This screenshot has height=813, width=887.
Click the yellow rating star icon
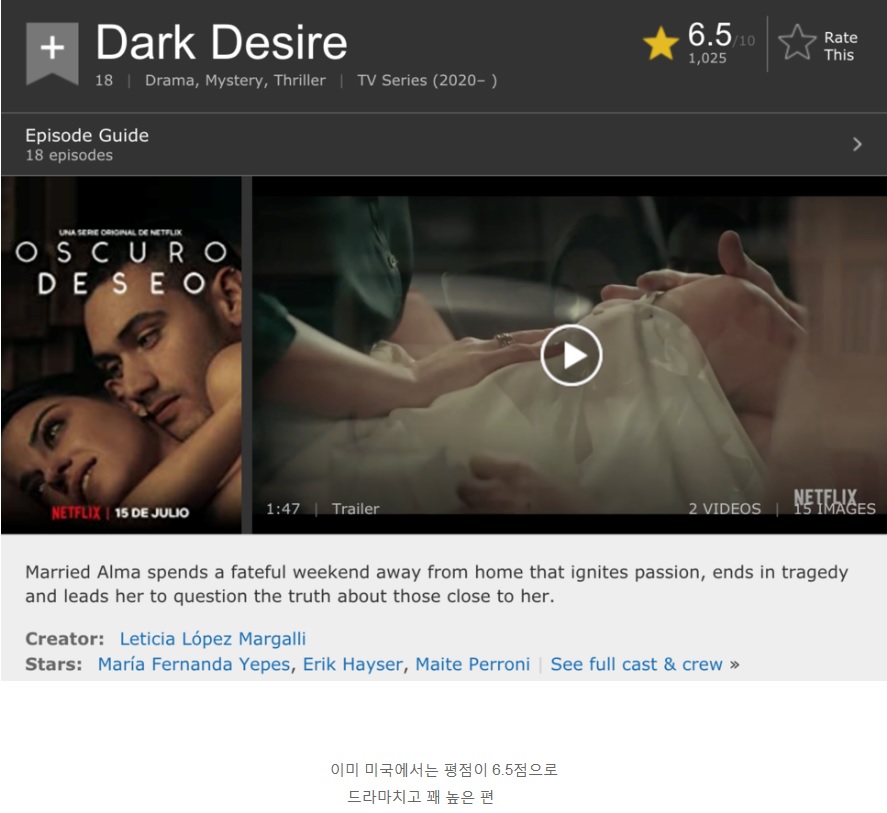tap(660, 44)
